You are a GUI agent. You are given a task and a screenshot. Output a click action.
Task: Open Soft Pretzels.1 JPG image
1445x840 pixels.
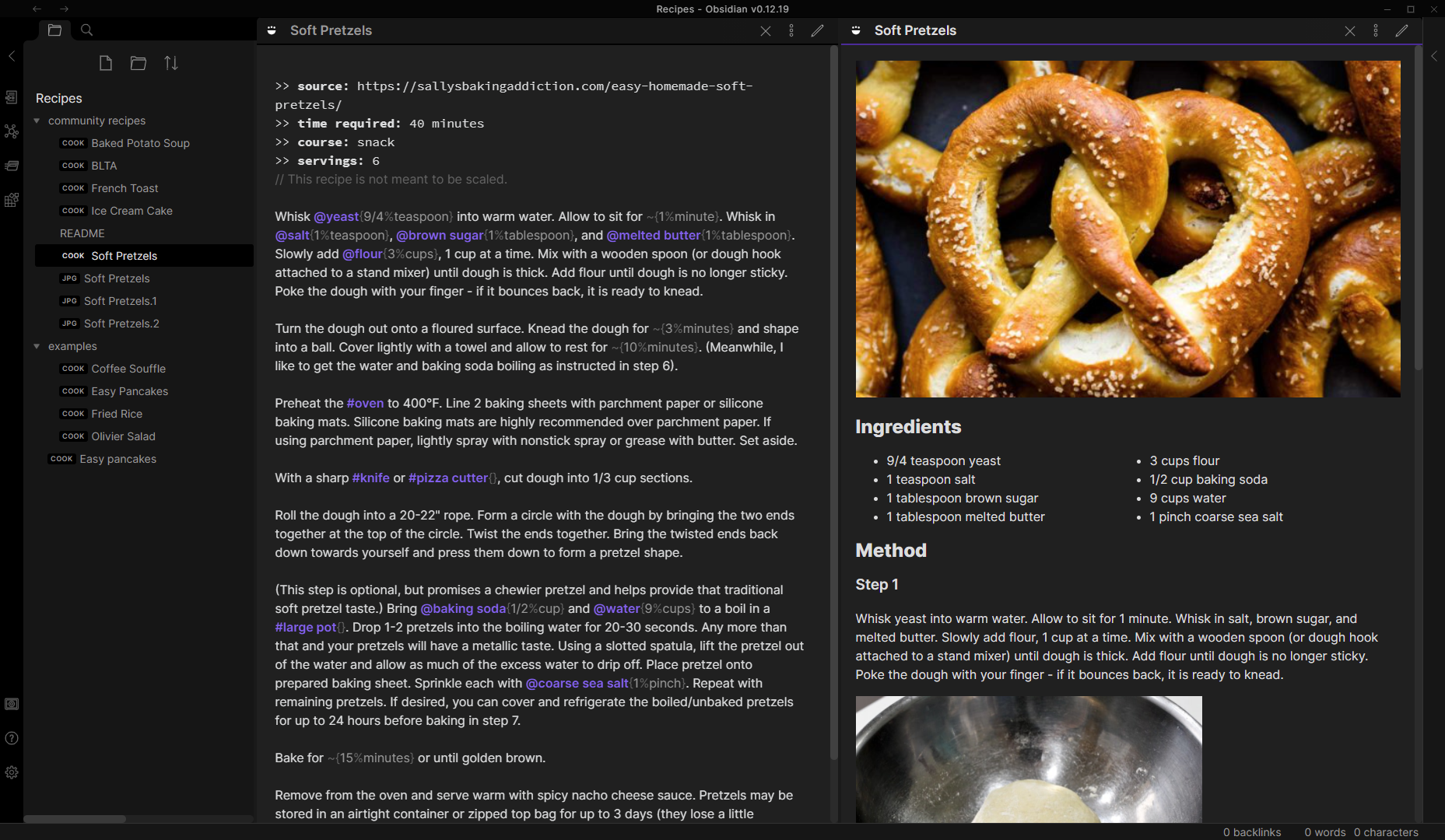click(x=144, y=301)
